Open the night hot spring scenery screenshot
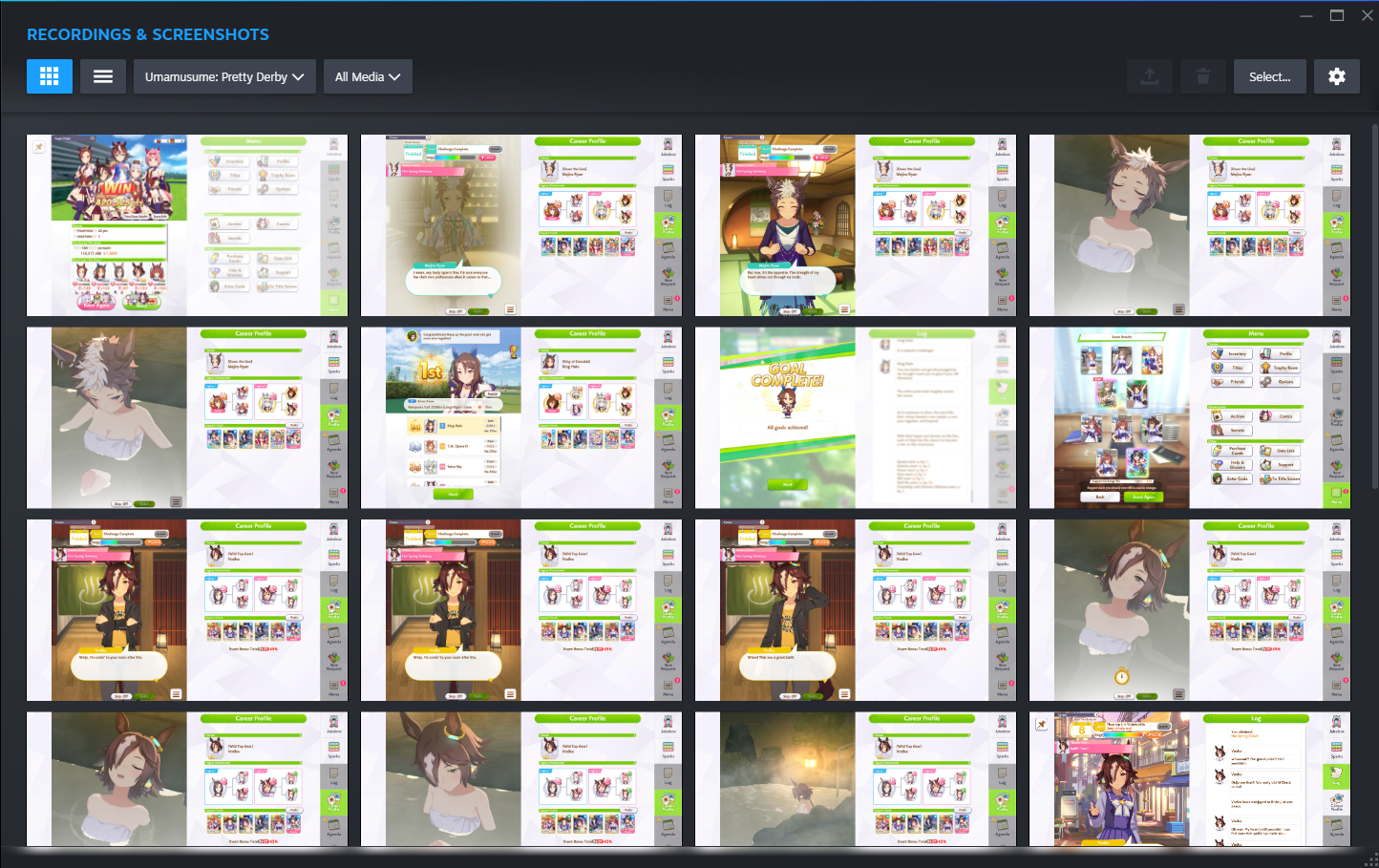The image size is (1379, 868). [x=856, y=779]
